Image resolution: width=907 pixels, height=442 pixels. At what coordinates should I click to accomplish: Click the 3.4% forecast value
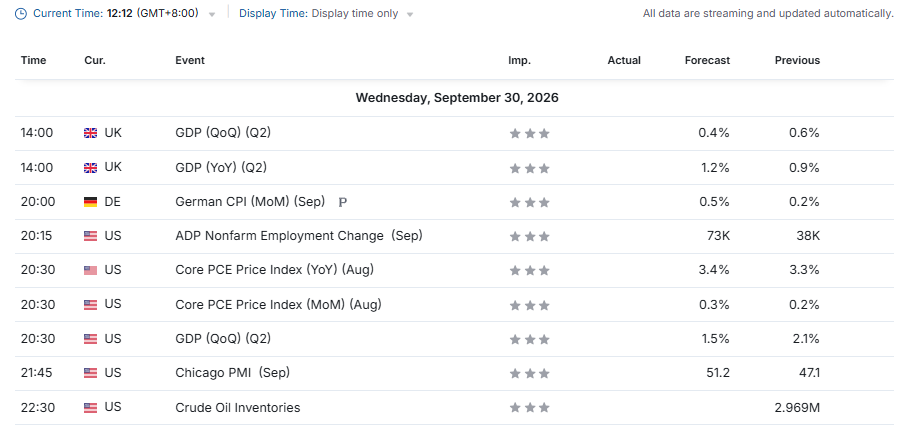(714, 270)
